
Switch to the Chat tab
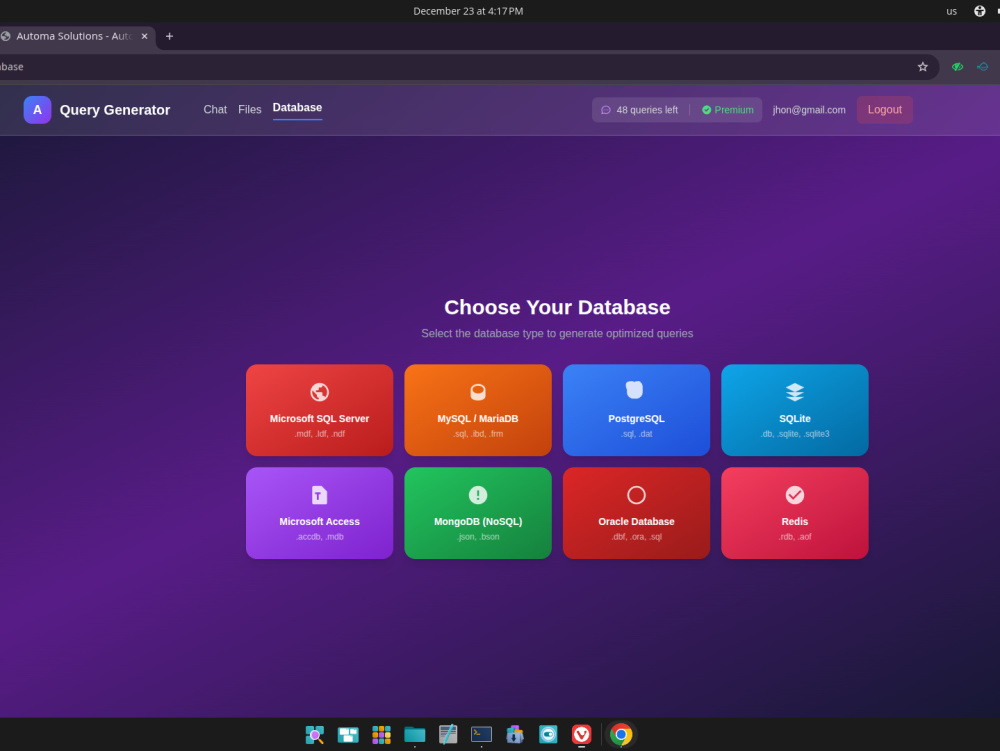(x=215, y=110)
